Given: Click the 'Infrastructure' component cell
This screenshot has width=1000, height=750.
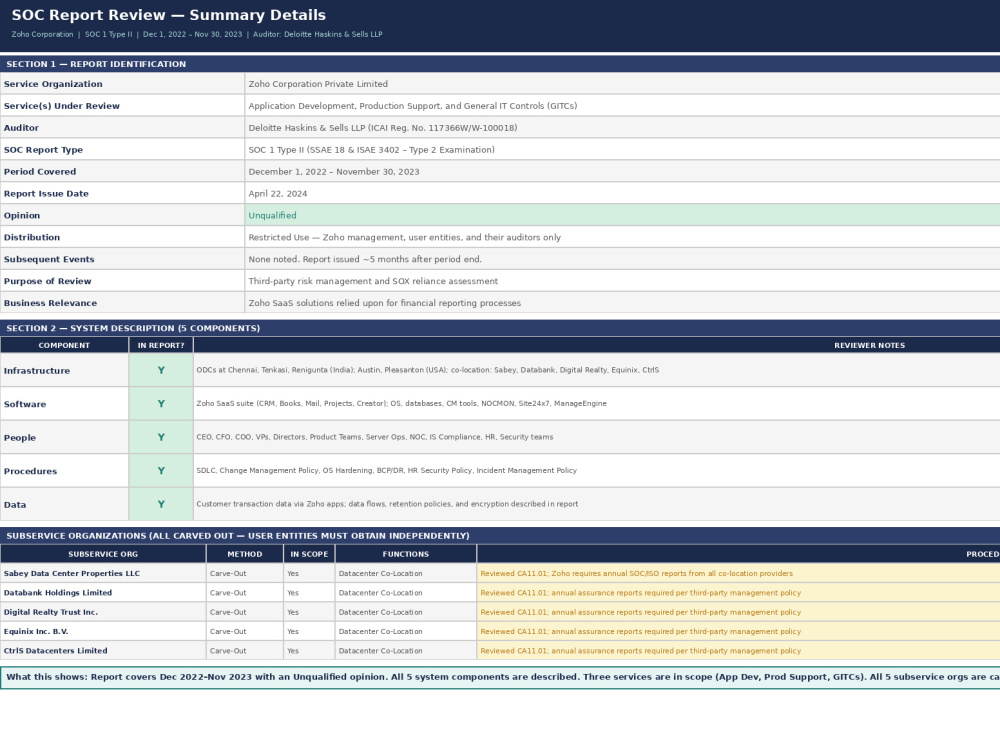Looking at the screenshot, I should [x=64, y=371].
